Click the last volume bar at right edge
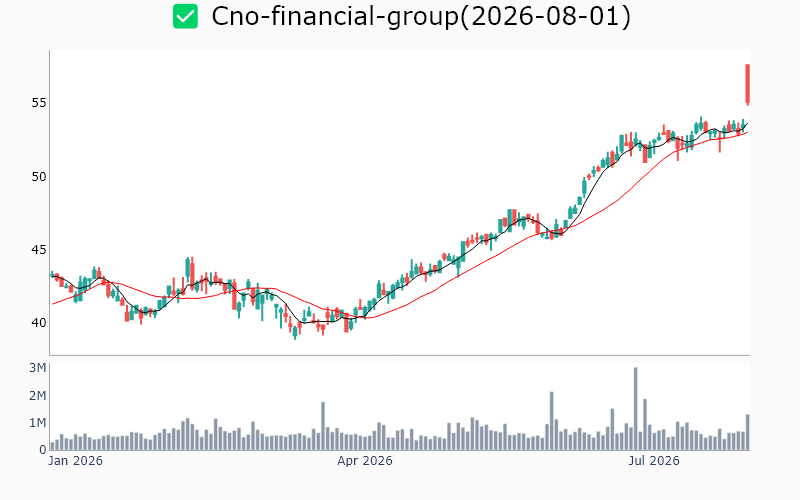The image size is (800, 500). [x=747, y=432]
